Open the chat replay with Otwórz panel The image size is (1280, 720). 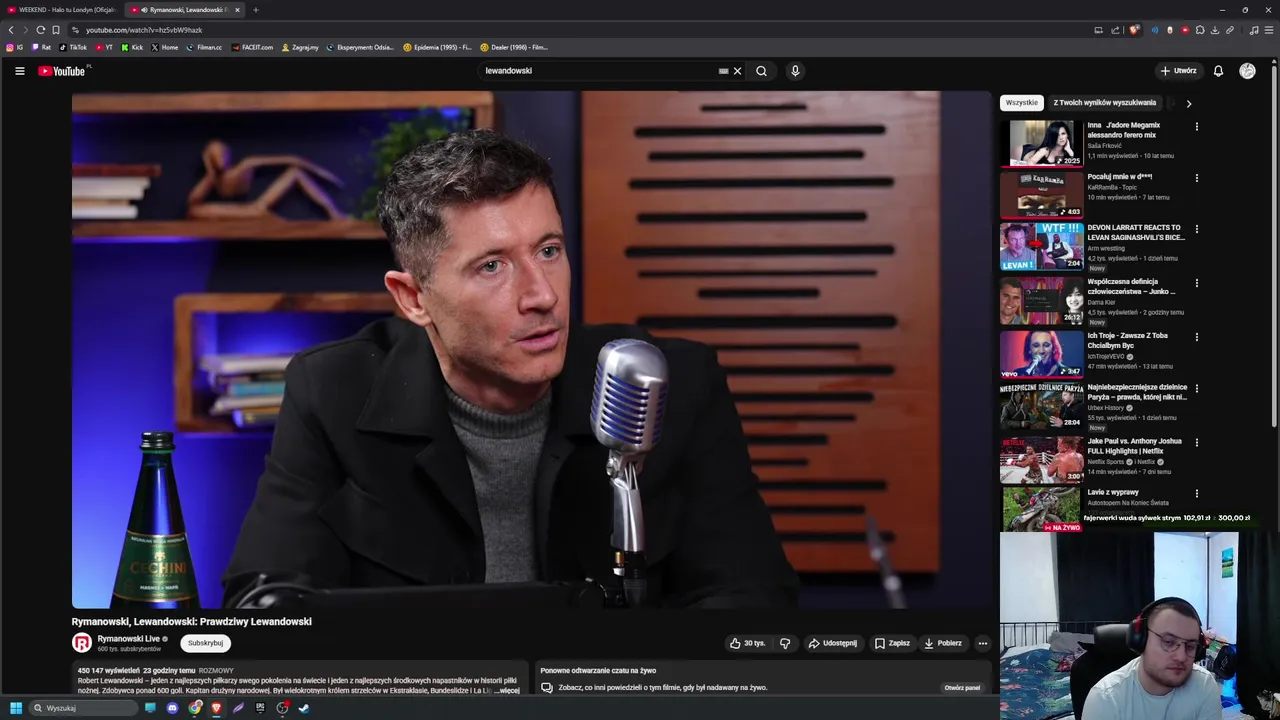(962, 688)
